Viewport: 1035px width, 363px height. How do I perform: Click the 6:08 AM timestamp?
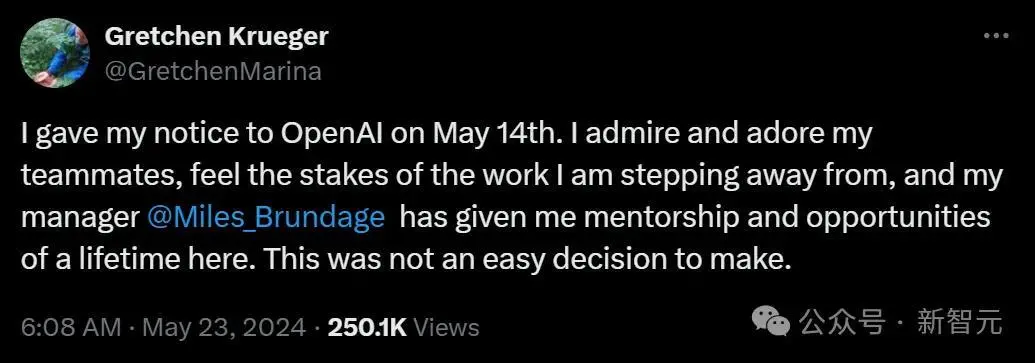[71, 327]
